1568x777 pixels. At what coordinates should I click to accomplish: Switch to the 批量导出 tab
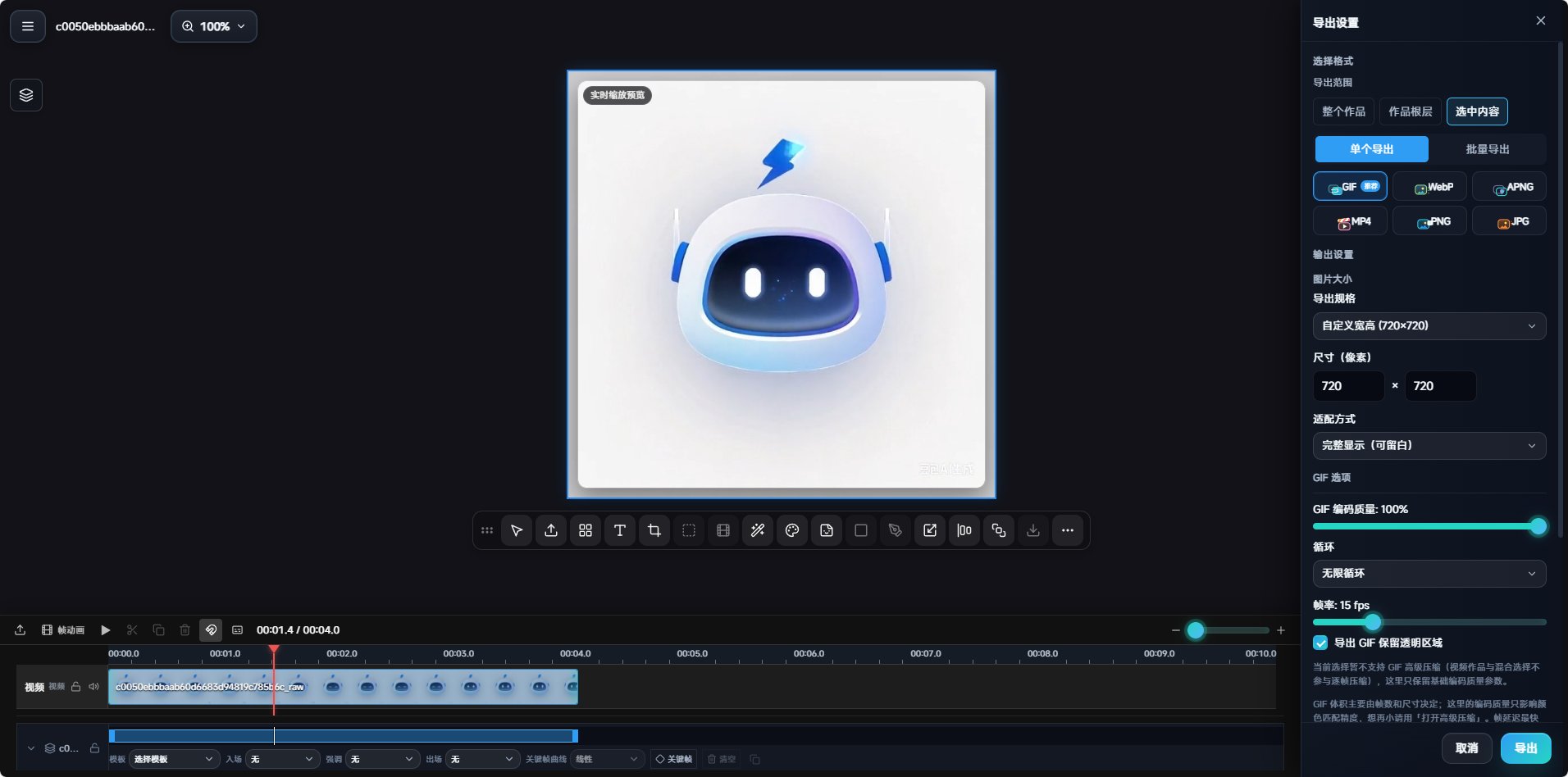tap(1488, 149)
